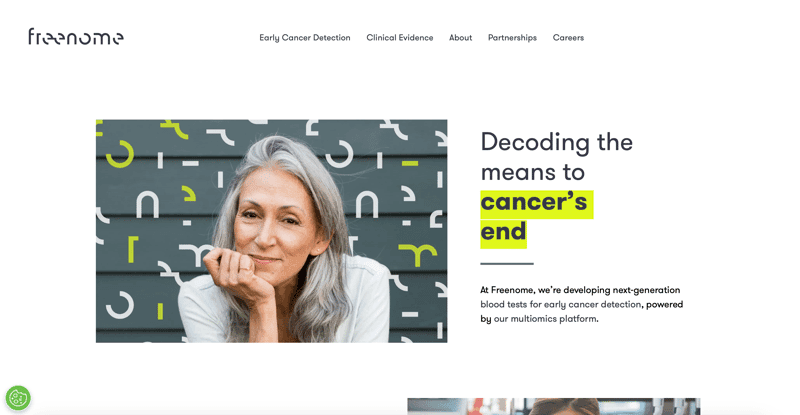Click the green circle pattern in hero image
This screenshot has width=800, height=415.
pyautogui.click(x=120, y=154)
